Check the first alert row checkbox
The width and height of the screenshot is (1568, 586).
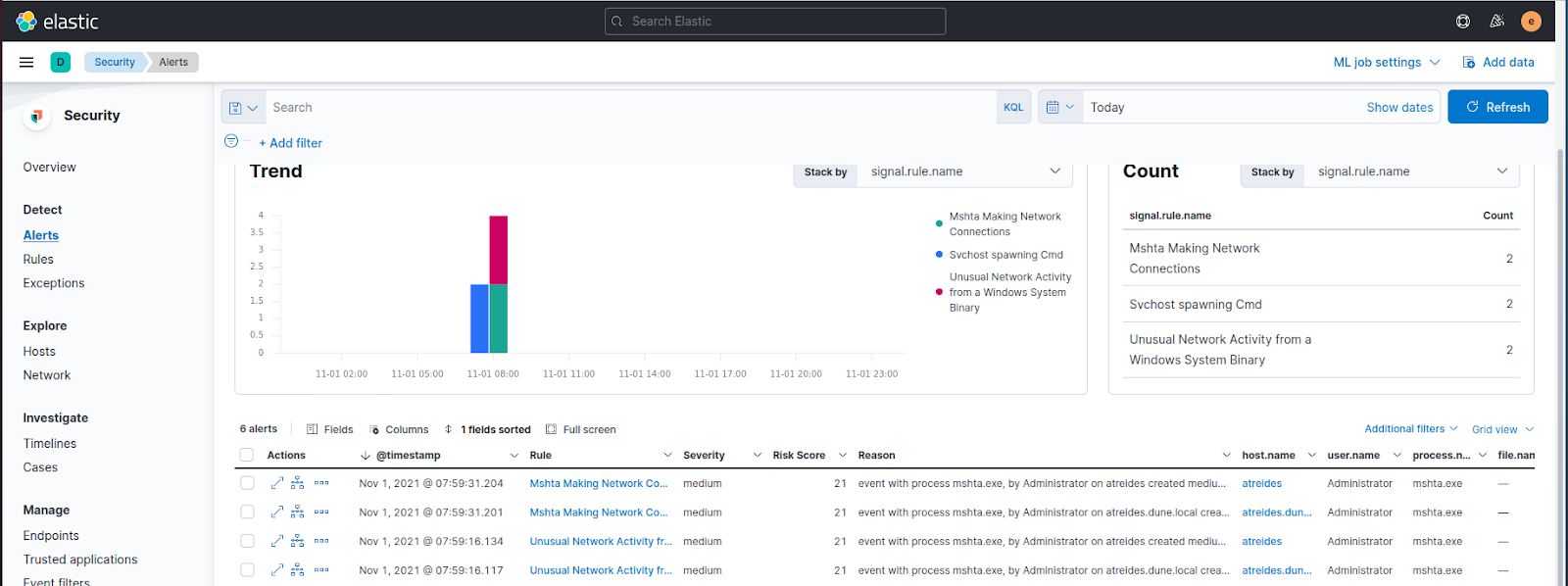pos(247,483)
